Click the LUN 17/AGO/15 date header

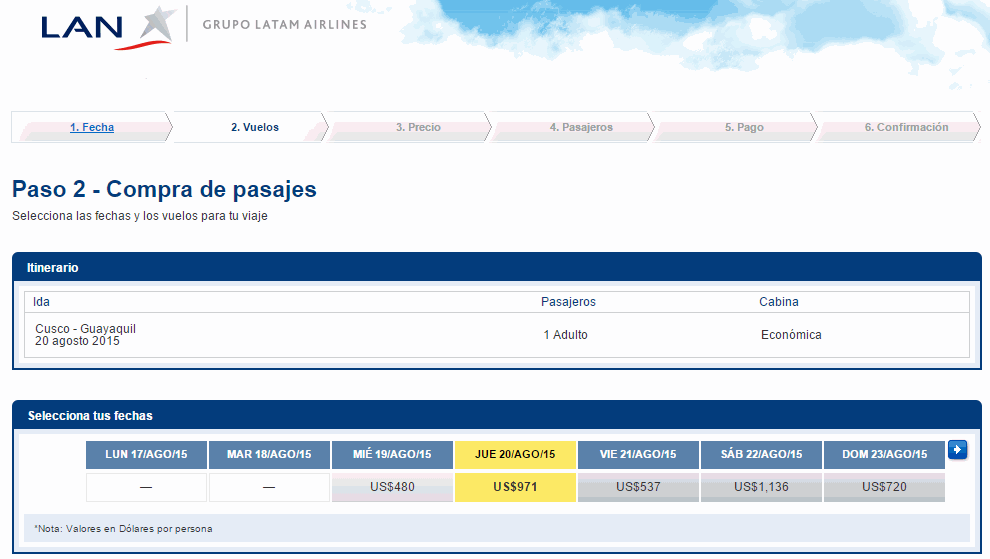pyautogui.click(x=146, y=455)
